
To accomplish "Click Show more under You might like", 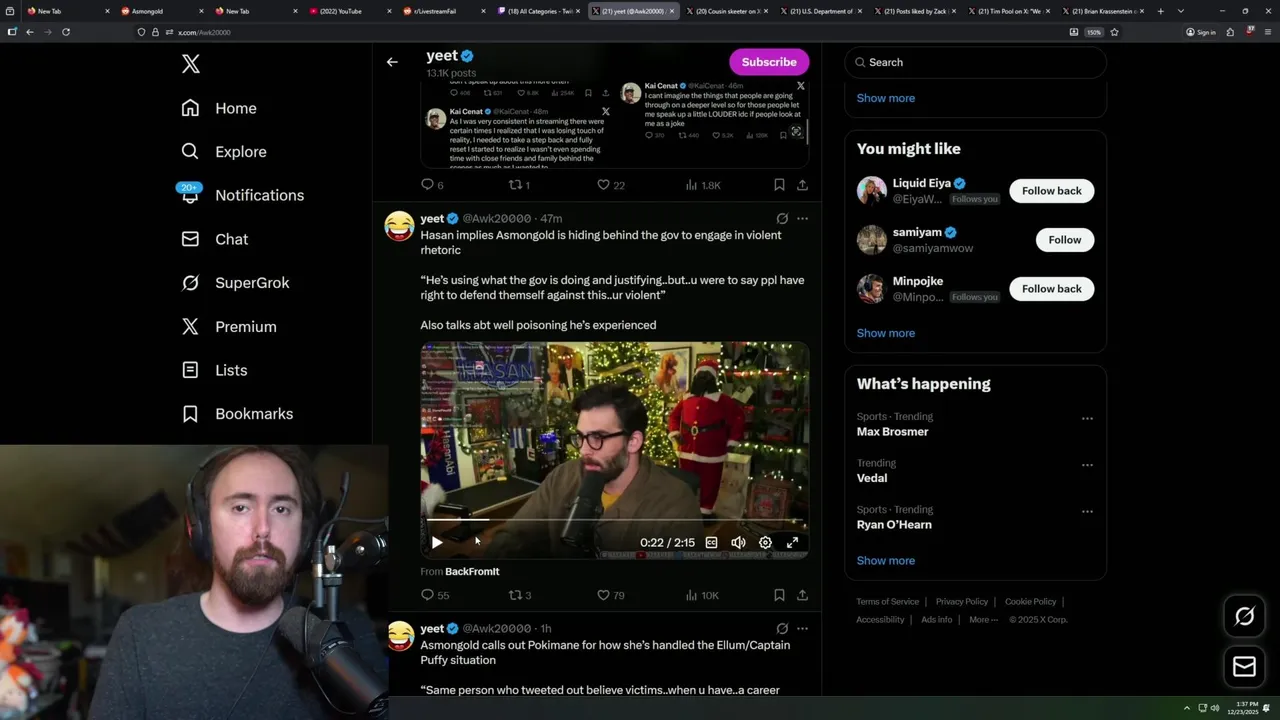I will (x=885, y=333).
